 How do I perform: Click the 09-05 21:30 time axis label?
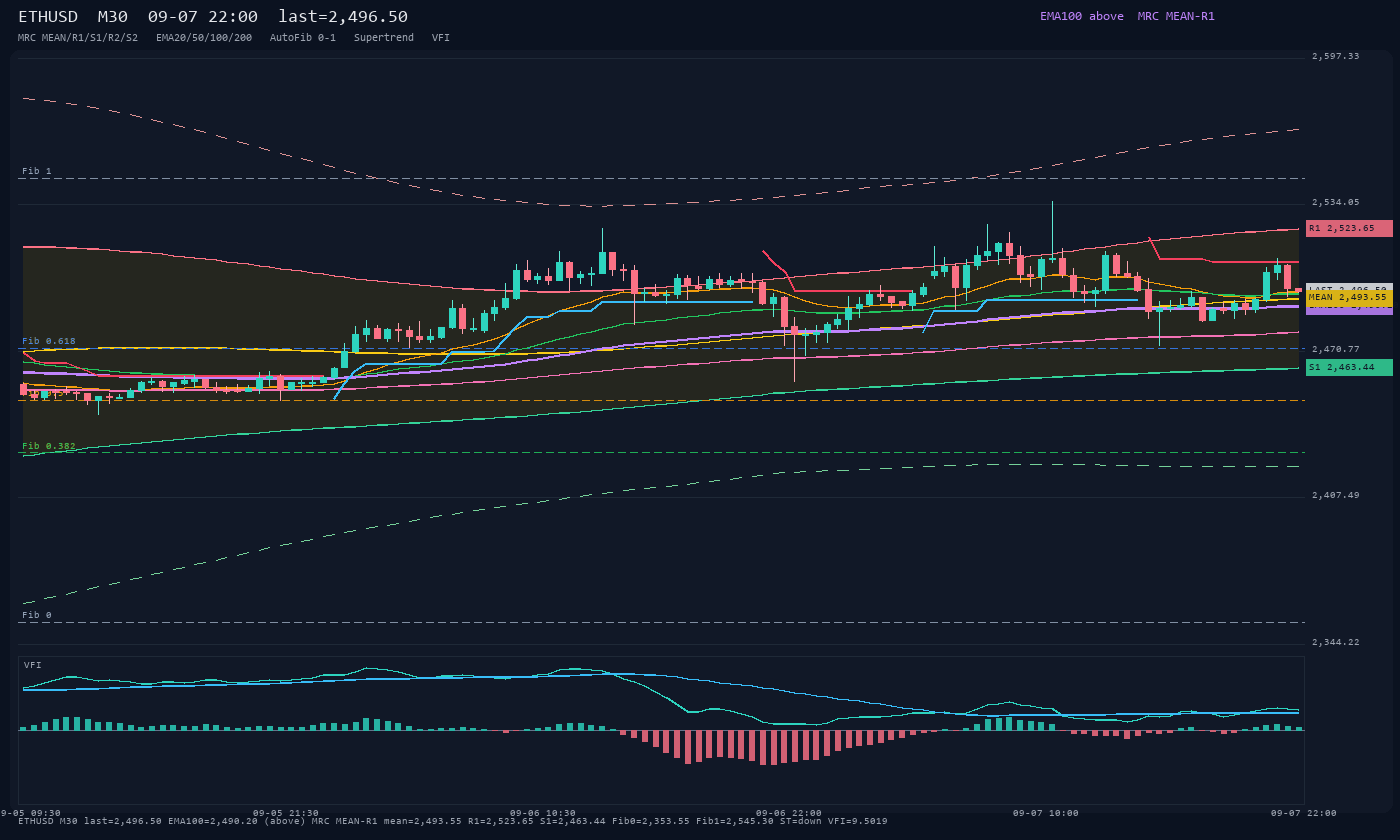(x=286, y=813)
